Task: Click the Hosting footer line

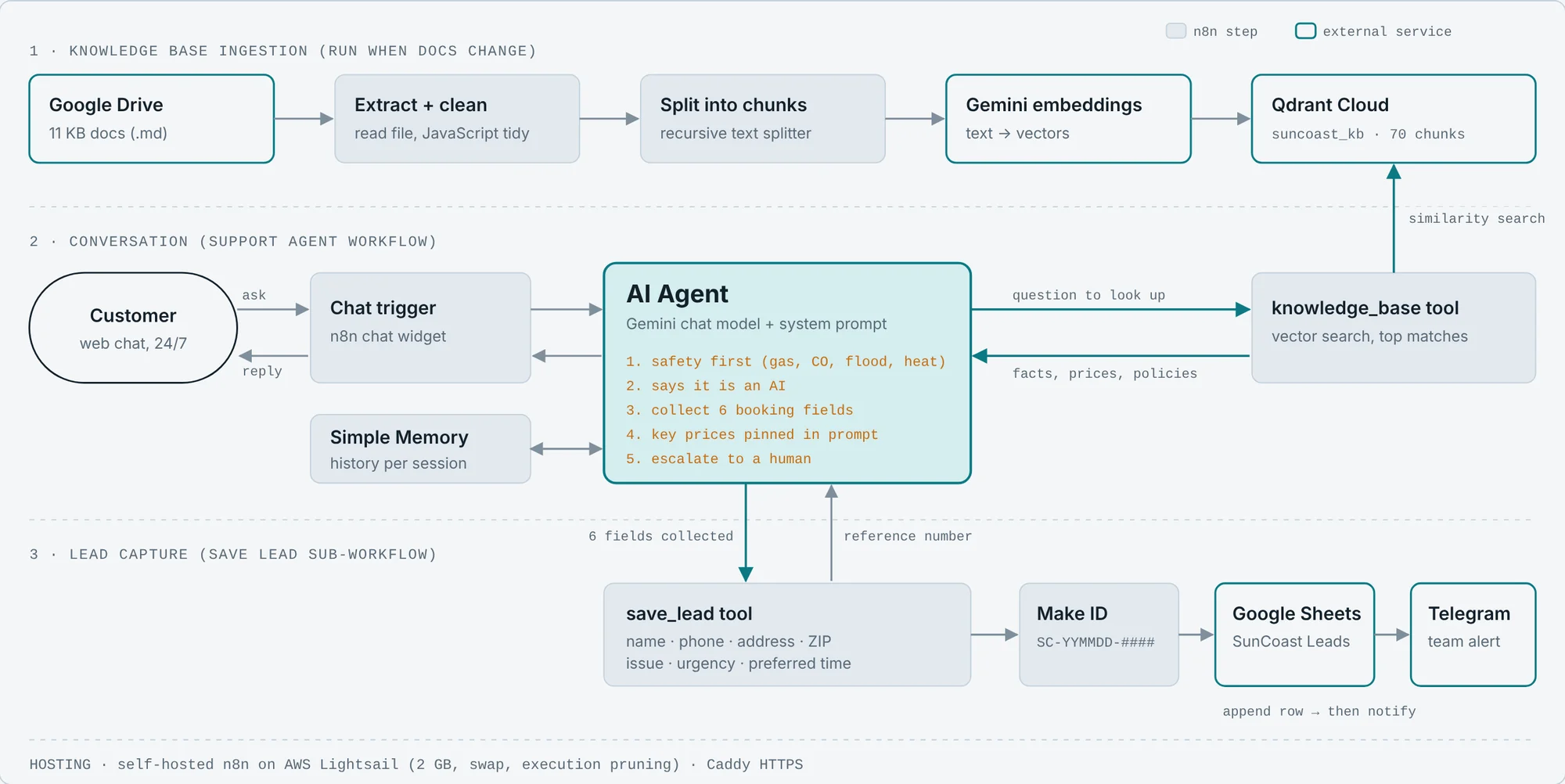Action: 416,764
